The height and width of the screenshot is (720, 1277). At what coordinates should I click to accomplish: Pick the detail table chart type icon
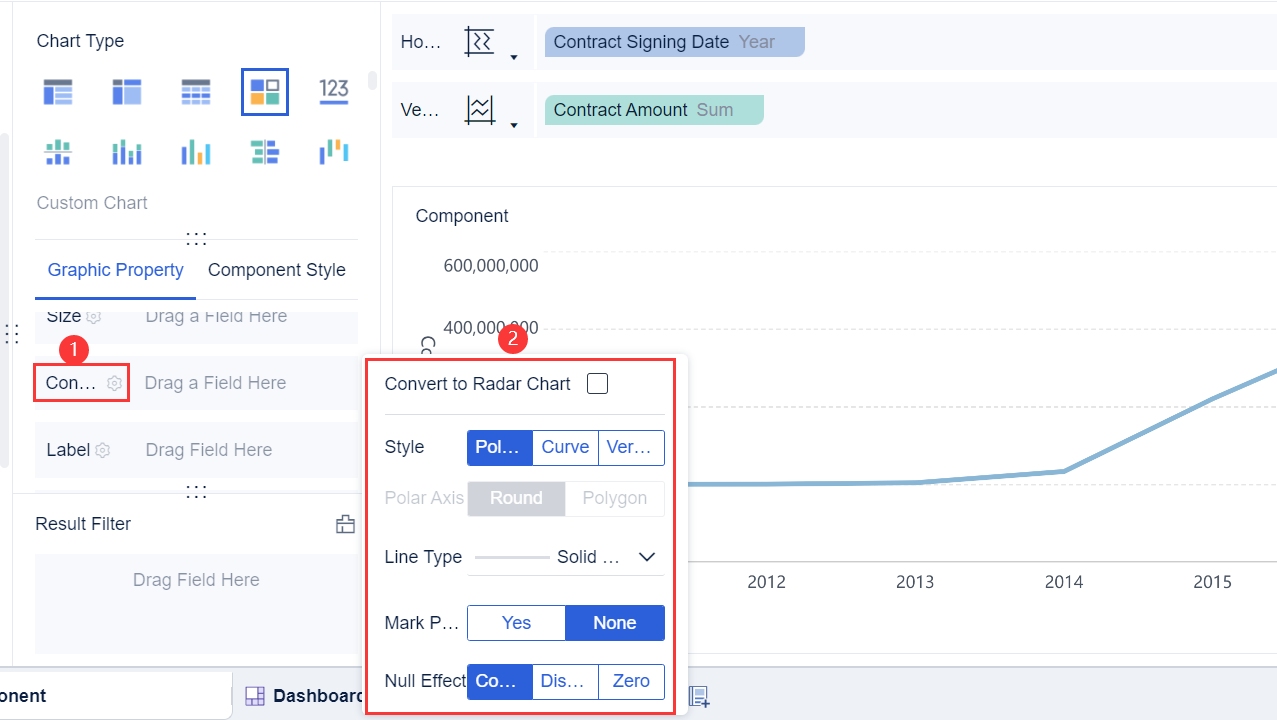196,92
